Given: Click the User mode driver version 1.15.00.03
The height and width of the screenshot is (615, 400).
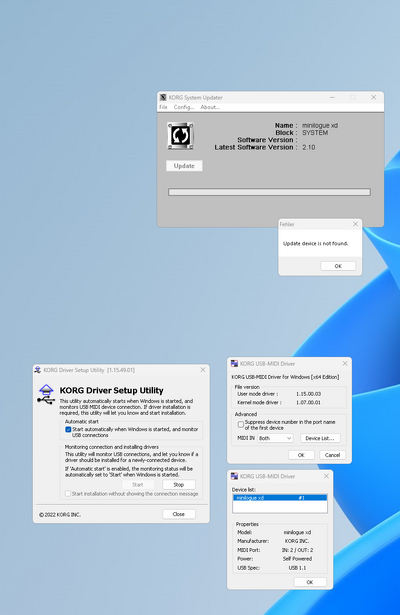Looking at the screenshot, I should (x=308, y=394).
